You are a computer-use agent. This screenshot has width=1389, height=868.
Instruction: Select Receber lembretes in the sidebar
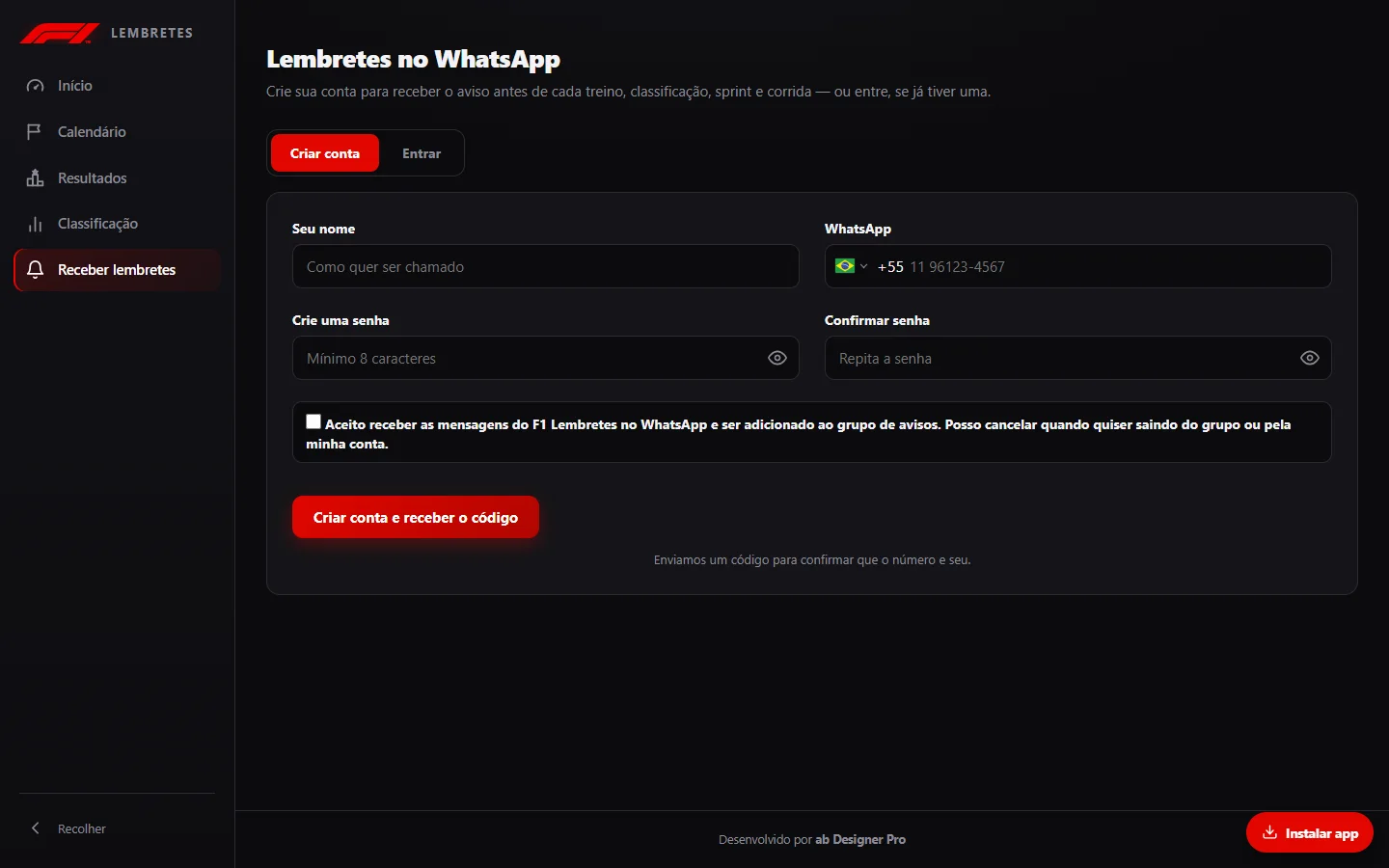117,270
